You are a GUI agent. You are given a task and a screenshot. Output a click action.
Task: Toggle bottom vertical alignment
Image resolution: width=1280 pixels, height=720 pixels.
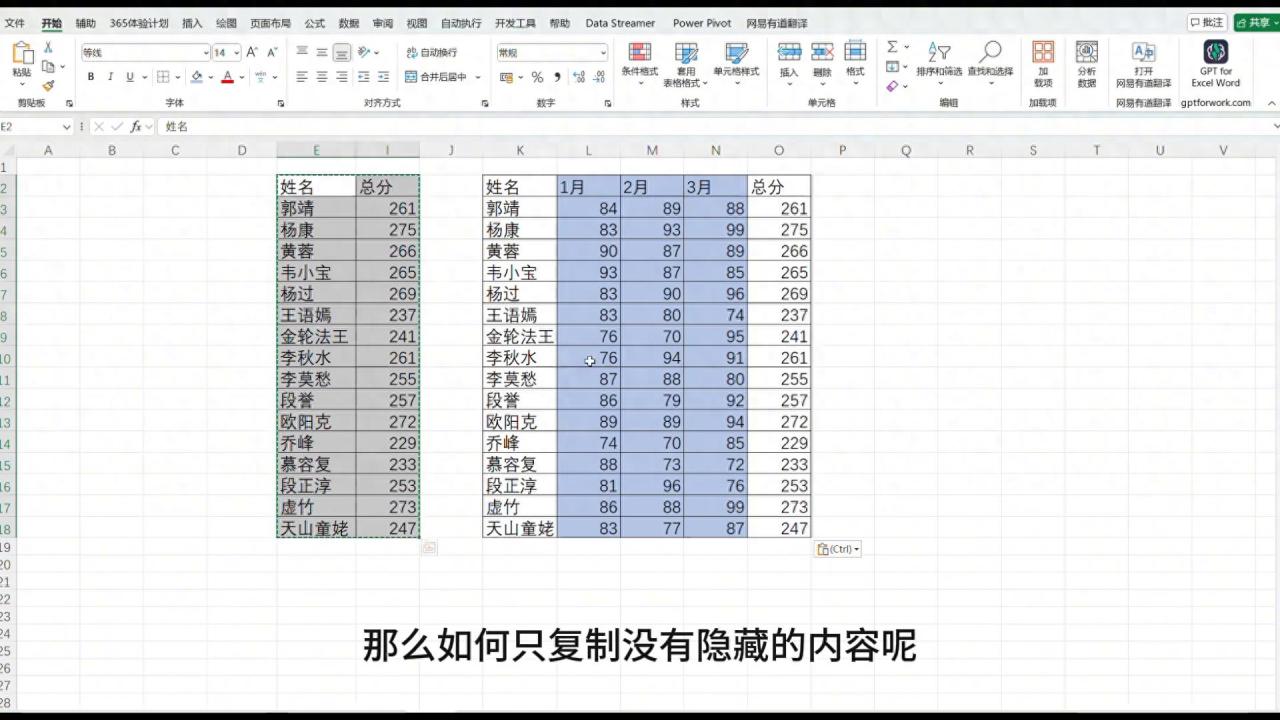[342, 52]
